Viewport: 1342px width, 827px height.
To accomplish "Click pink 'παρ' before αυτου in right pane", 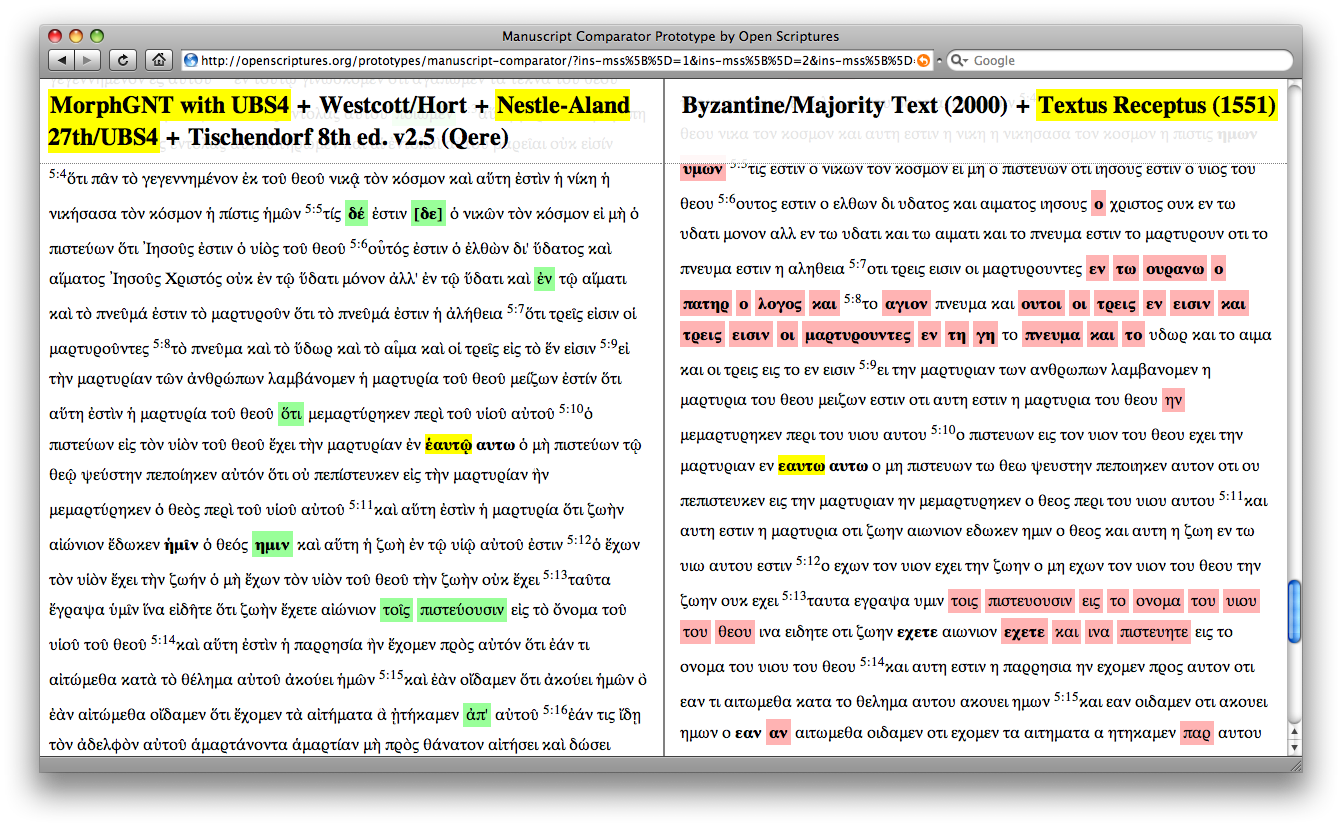I will [x=1196, y=734].
